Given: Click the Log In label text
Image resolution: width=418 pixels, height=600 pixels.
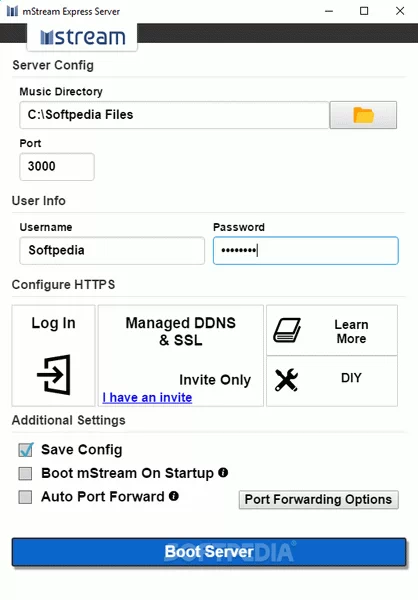Looking at the screenshot, I should 53,323.
